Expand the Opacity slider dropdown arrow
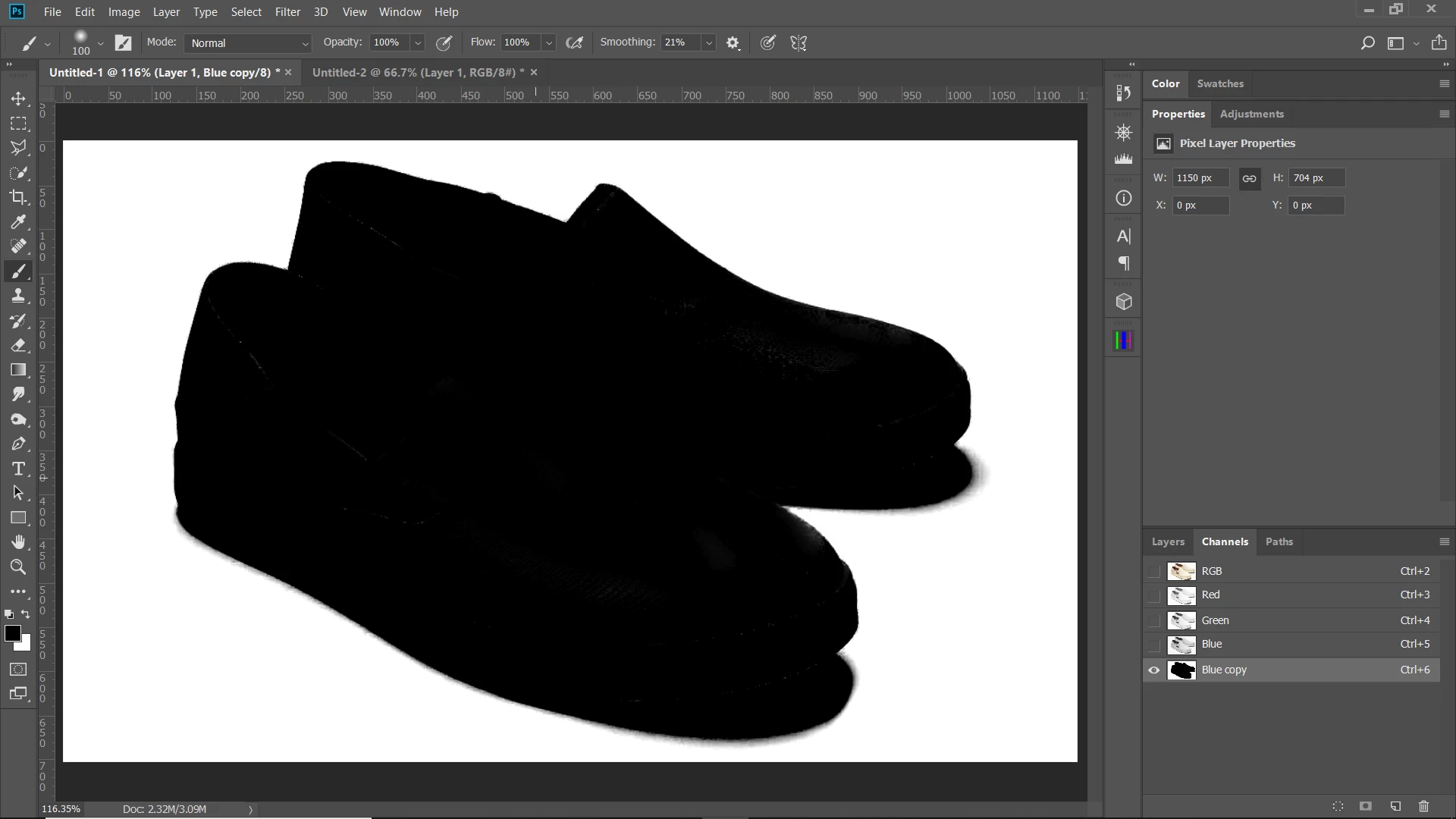The width and height of the screenshot is (1456, 819). (417, 43)
